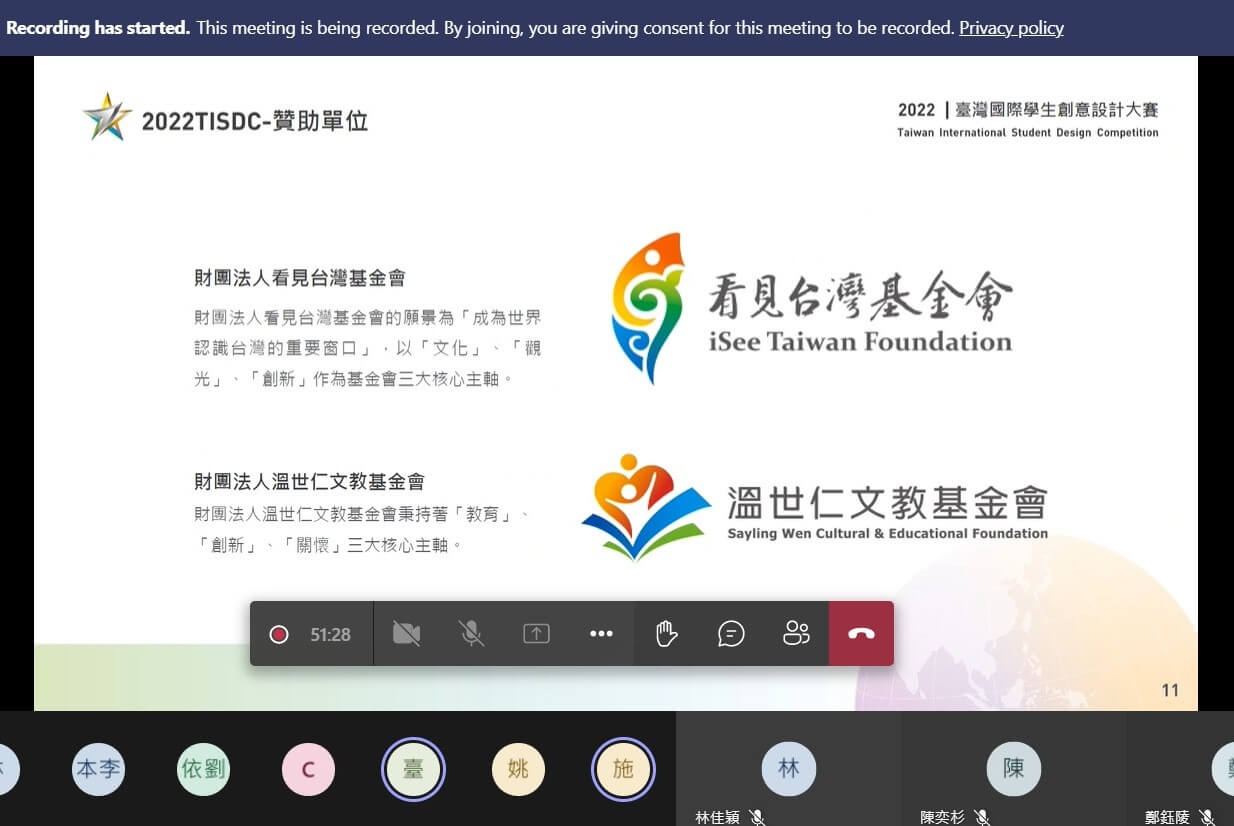Click the participant avatar labeled 姚
The width and height of the screenshot is (1234, 826).
pyautogui.click(x=518, y=769)
